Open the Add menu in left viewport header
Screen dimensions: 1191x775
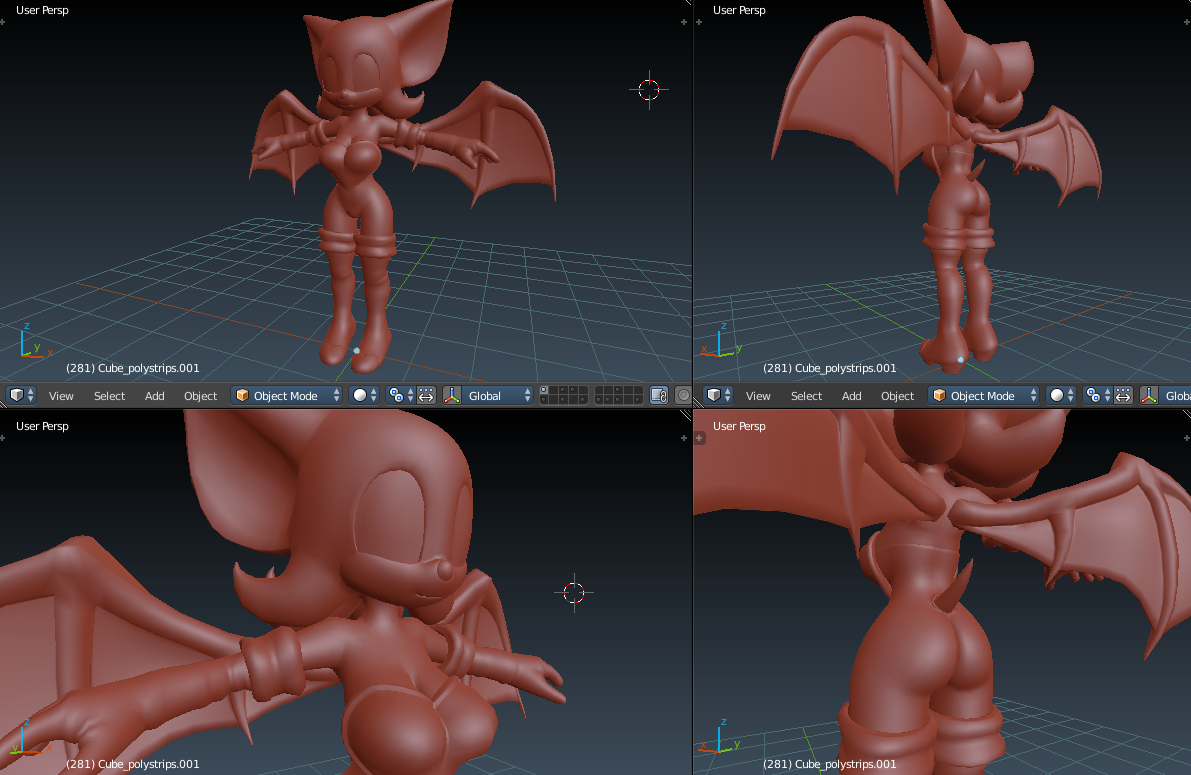[x=155, y=396]
